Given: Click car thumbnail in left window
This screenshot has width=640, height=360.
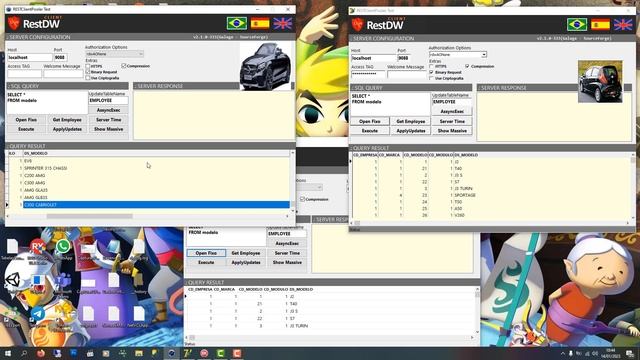Looking at the screenshot, I should point(266,66).
